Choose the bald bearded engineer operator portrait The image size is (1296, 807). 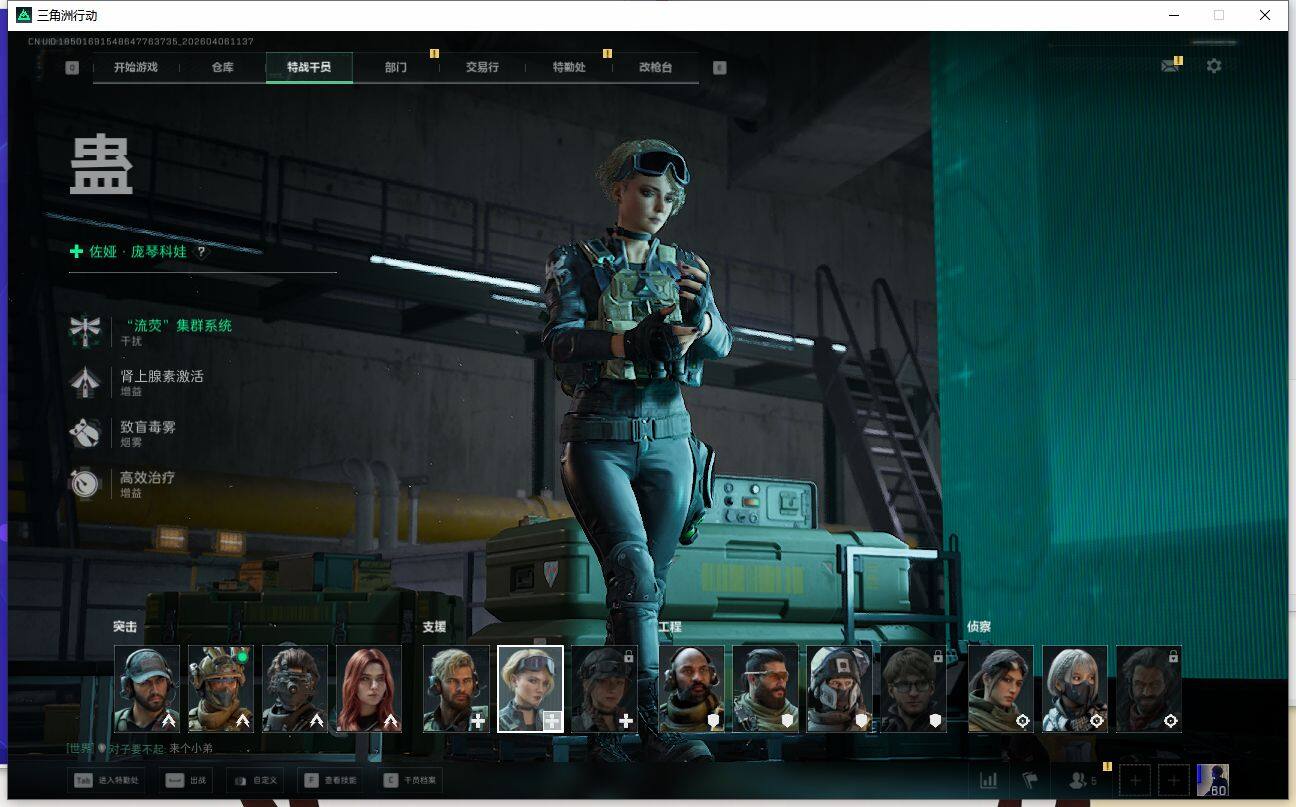pos(691,688)
